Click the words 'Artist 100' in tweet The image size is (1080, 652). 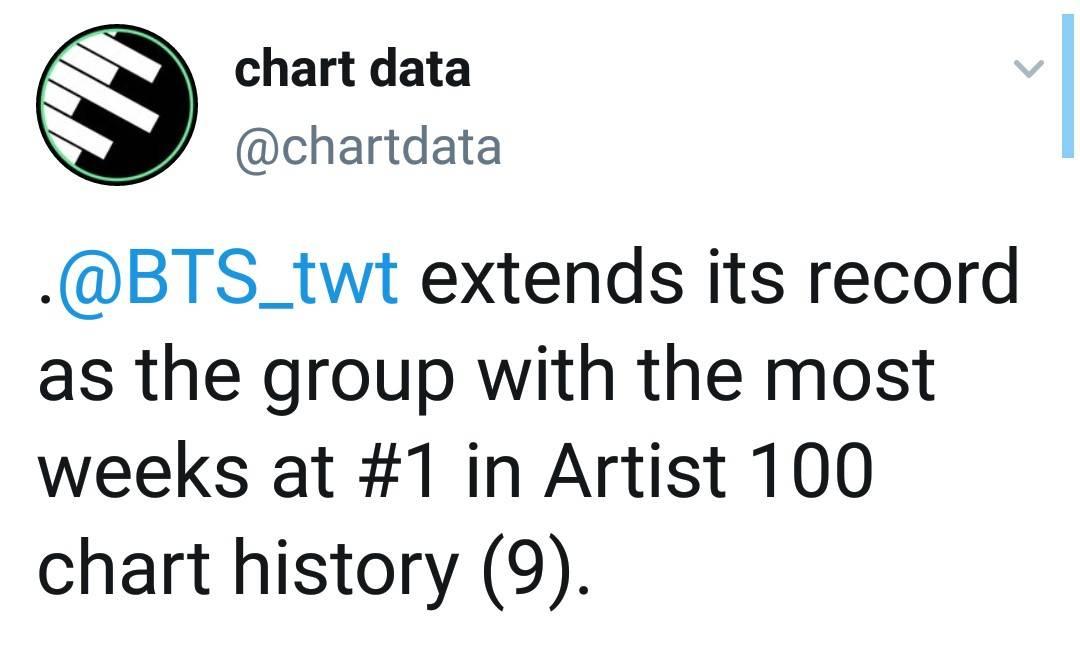point(709,471)
